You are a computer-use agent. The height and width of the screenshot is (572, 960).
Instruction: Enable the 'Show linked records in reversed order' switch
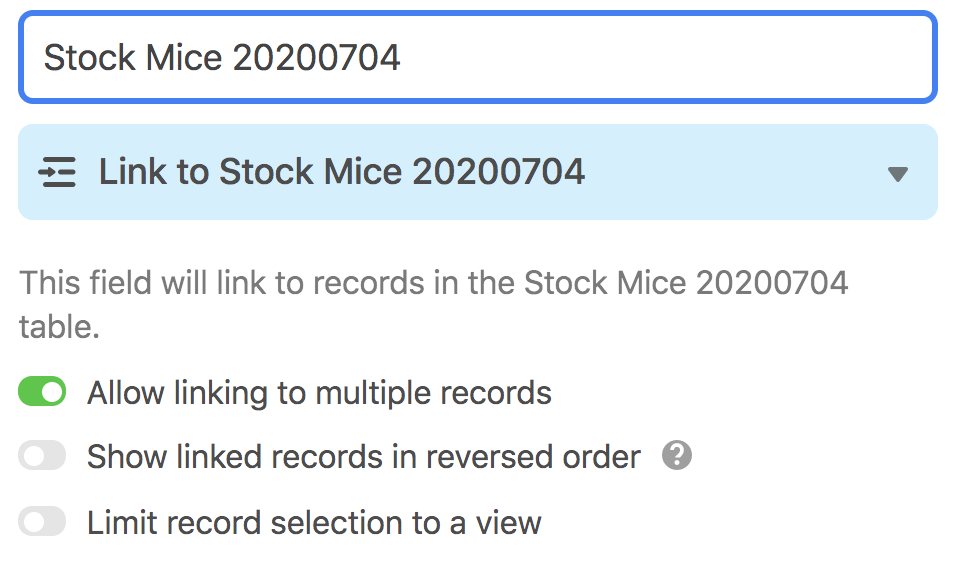pyautogui.click(x=42, y=456)
